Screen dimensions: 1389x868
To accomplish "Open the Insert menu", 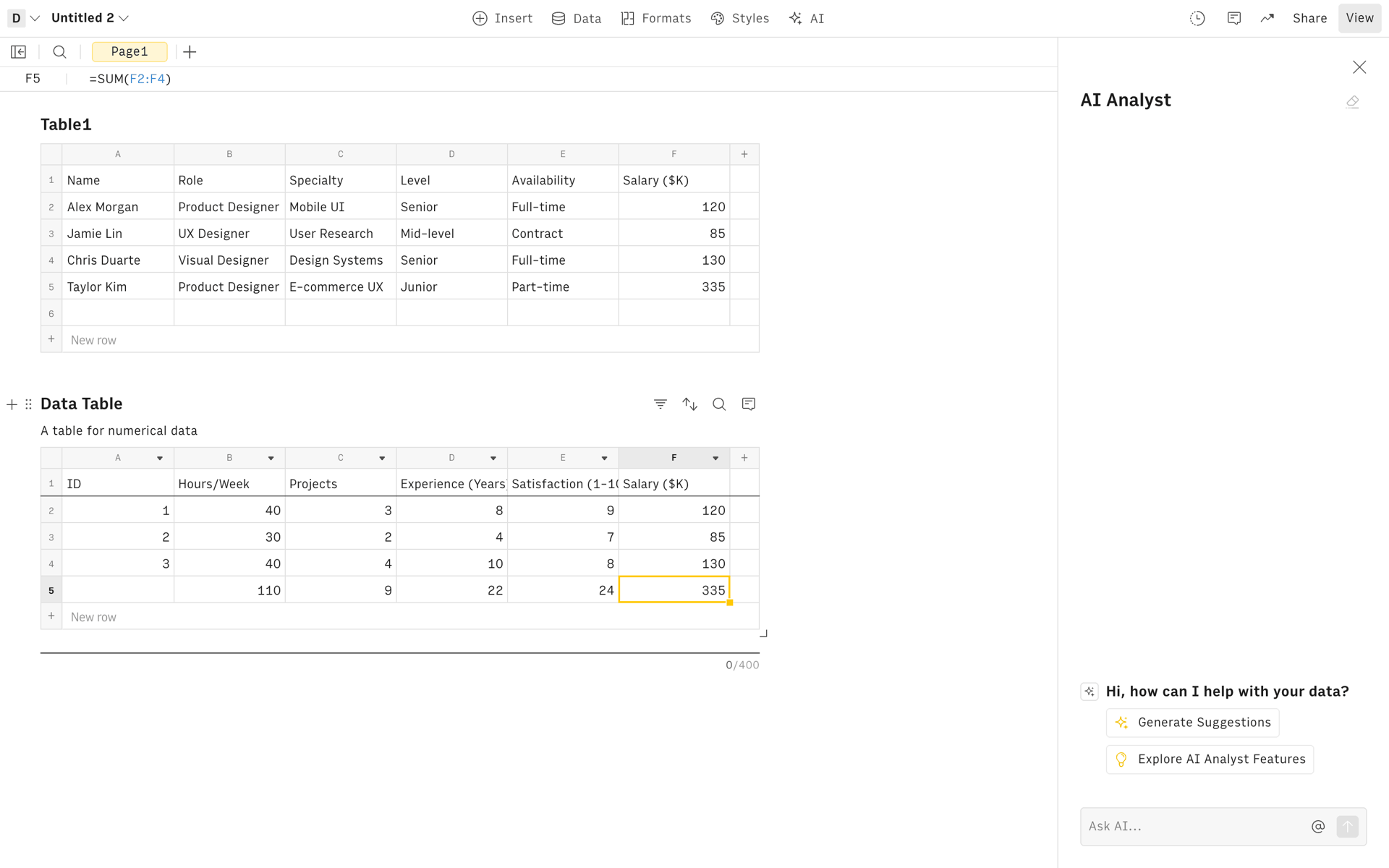I will (x=503, y=19).
